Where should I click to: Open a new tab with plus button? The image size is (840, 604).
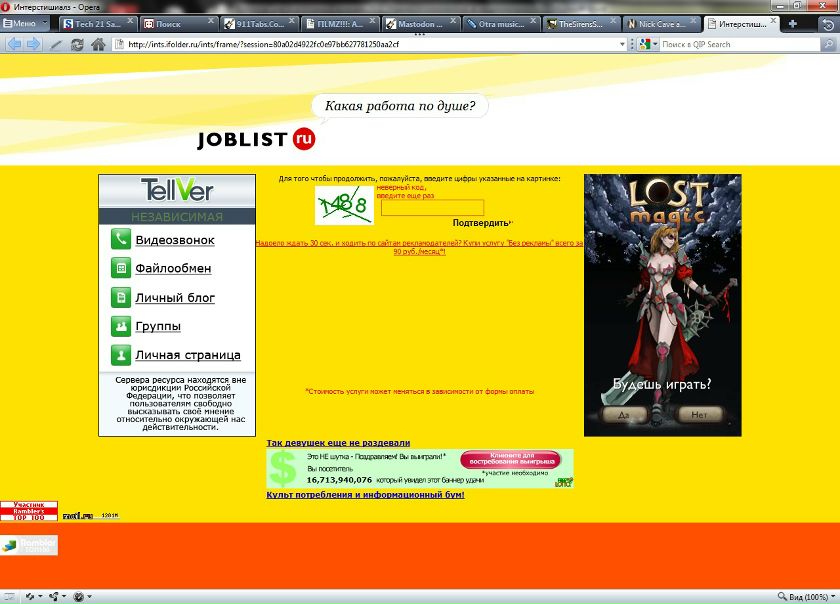(793, 23)
